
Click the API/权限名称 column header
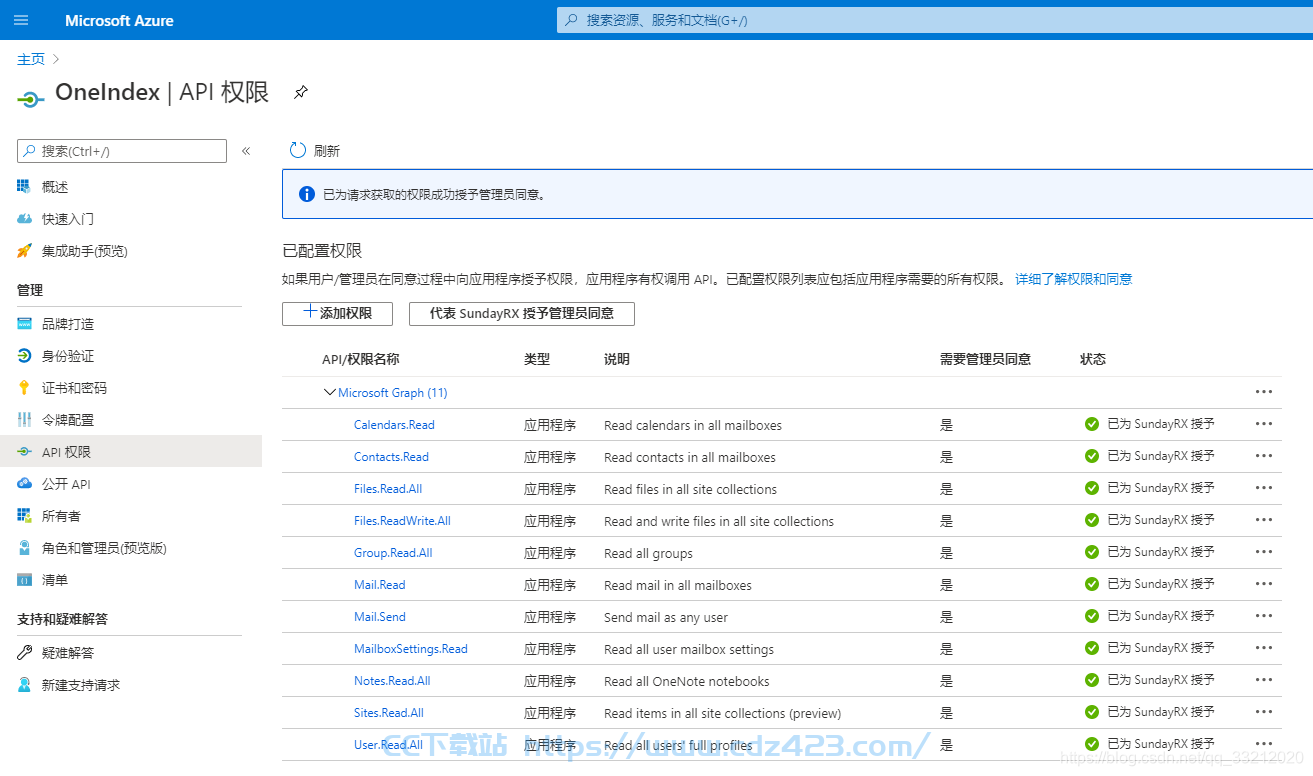click(x=360, y=359)
